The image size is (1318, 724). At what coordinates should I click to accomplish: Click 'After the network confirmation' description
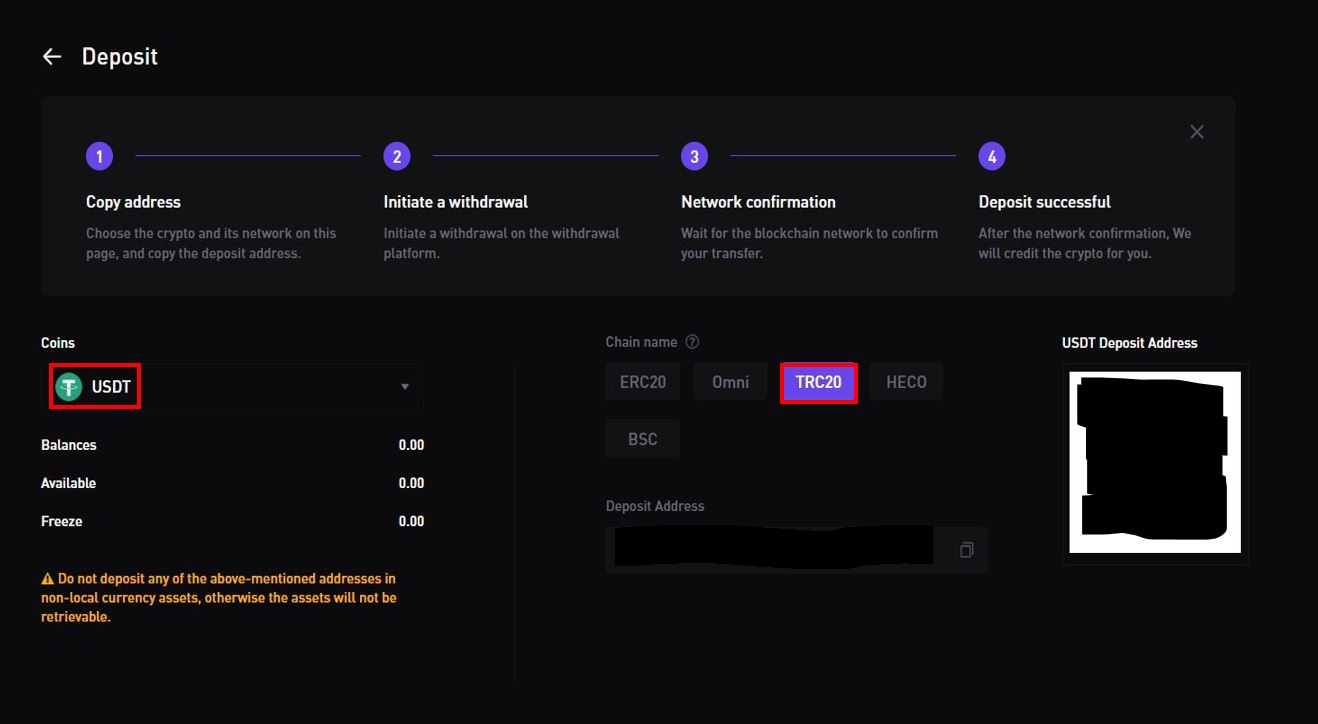click(x=1085, y=243)
